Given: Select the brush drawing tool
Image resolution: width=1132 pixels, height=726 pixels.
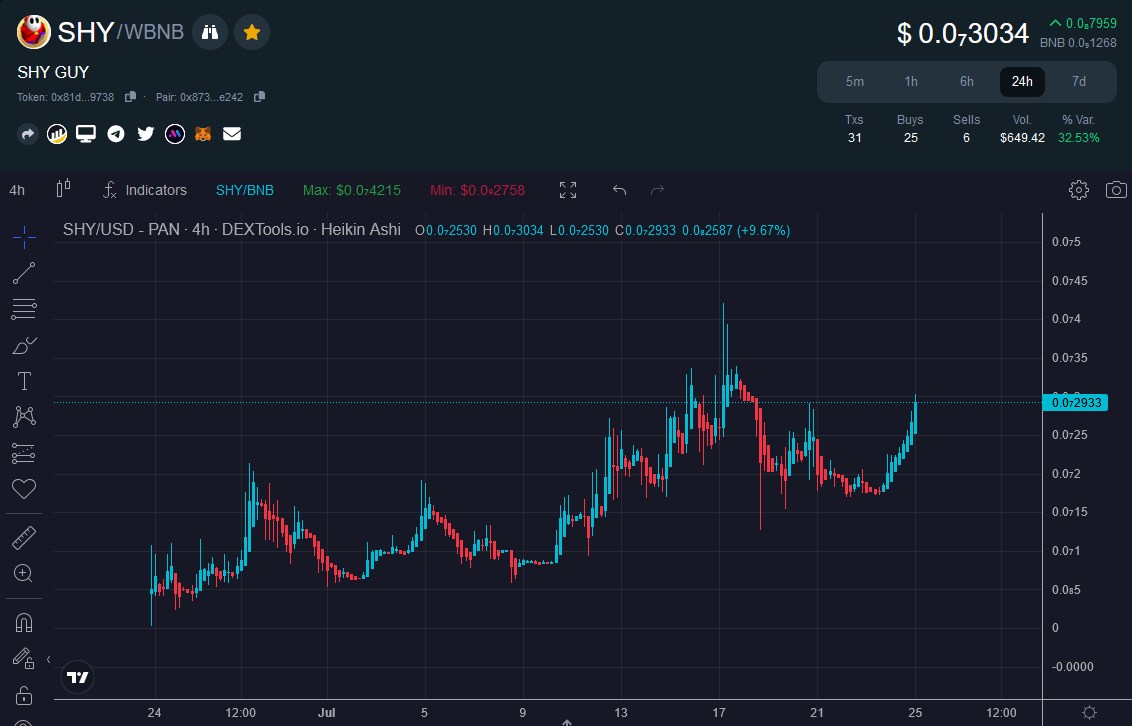Looking at the screenshot, I should (x=24, y=345).
